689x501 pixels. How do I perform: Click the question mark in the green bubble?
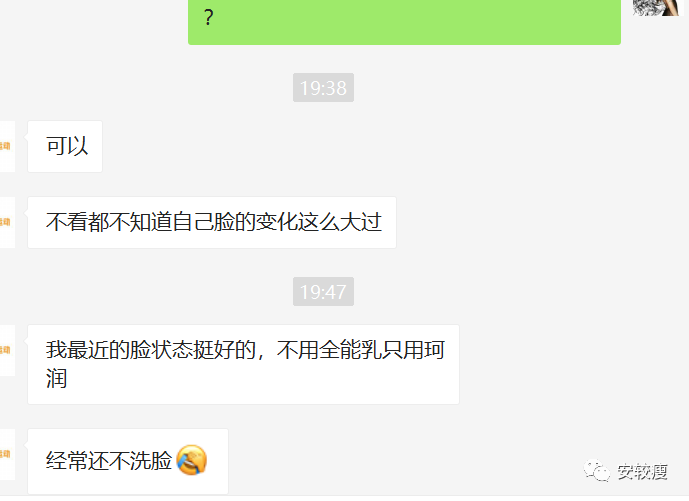(209, 18)
